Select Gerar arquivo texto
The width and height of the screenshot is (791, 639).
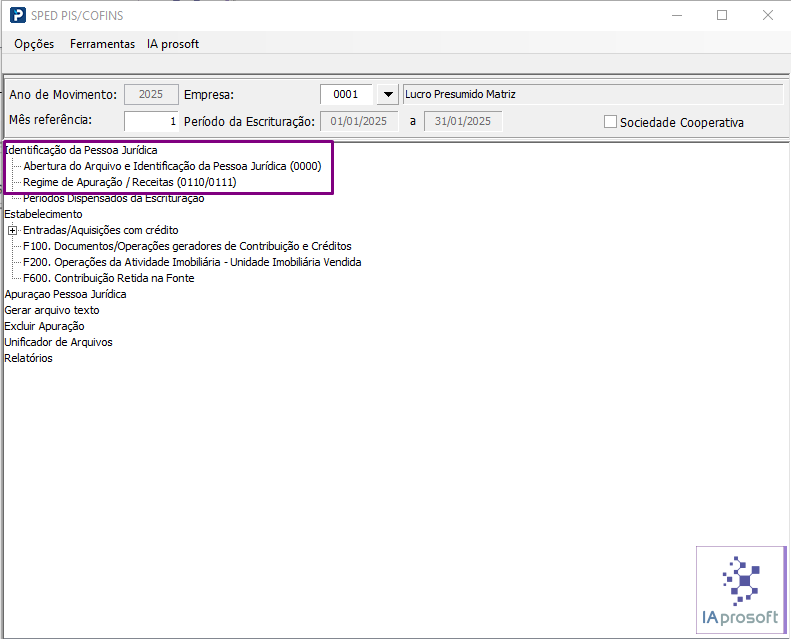(52, 310)
